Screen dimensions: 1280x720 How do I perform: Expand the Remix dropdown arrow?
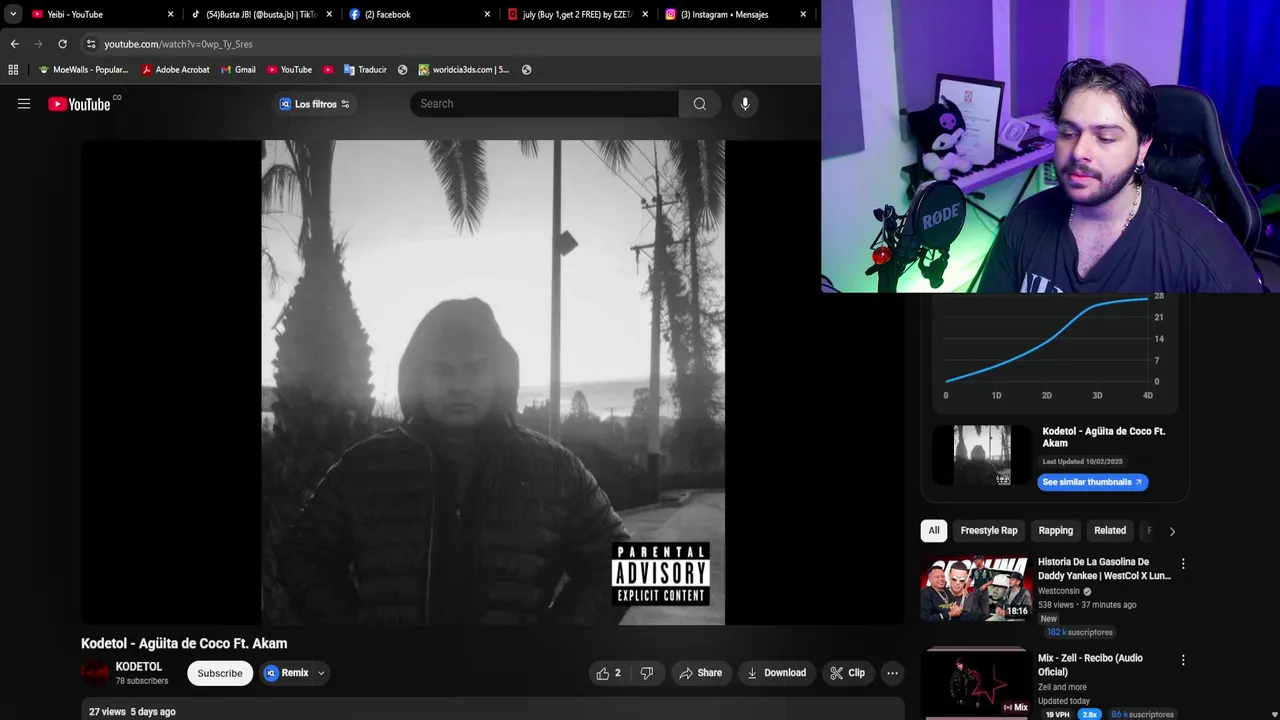pyautogui.click(x=321, y=674)
